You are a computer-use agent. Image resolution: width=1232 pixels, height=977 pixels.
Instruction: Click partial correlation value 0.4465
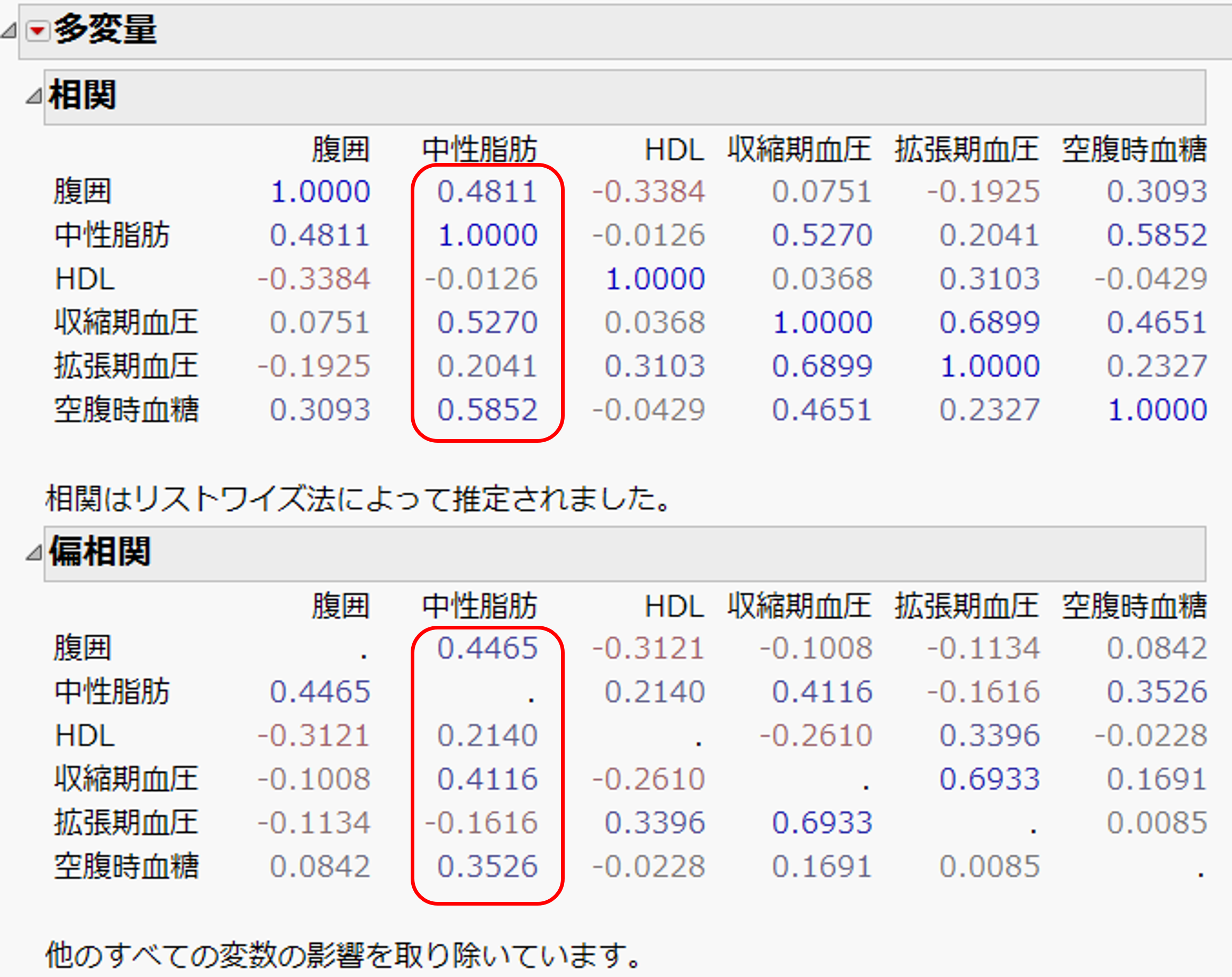(x=488, y=647)
